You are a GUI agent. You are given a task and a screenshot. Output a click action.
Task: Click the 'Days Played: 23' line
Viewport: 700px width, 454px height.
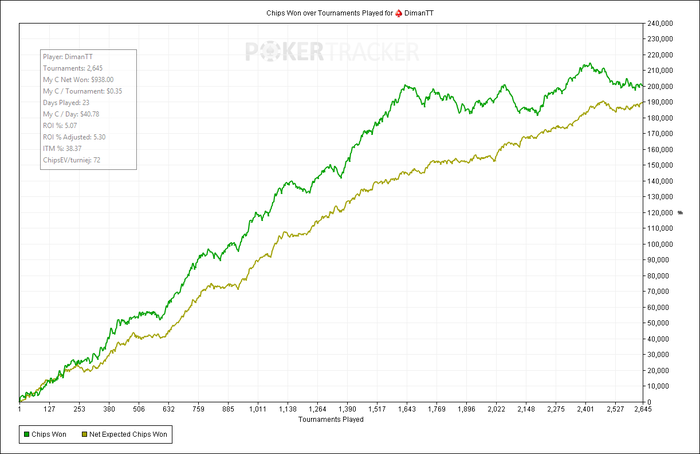pos(66,103)
